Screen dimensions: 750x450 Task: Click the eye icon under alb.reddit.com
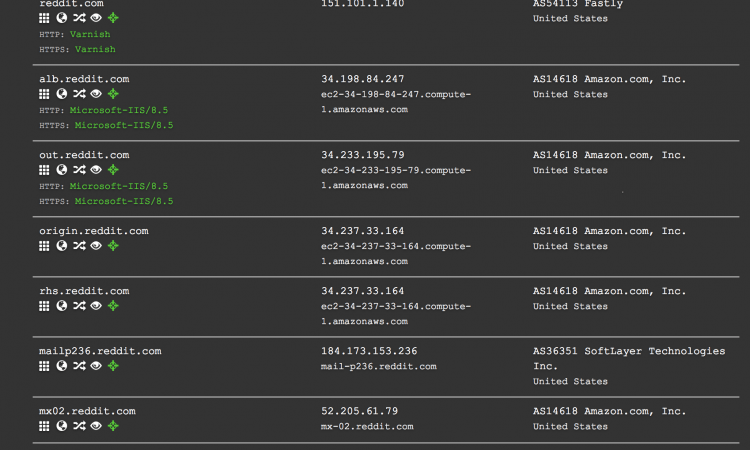(96, 94)
